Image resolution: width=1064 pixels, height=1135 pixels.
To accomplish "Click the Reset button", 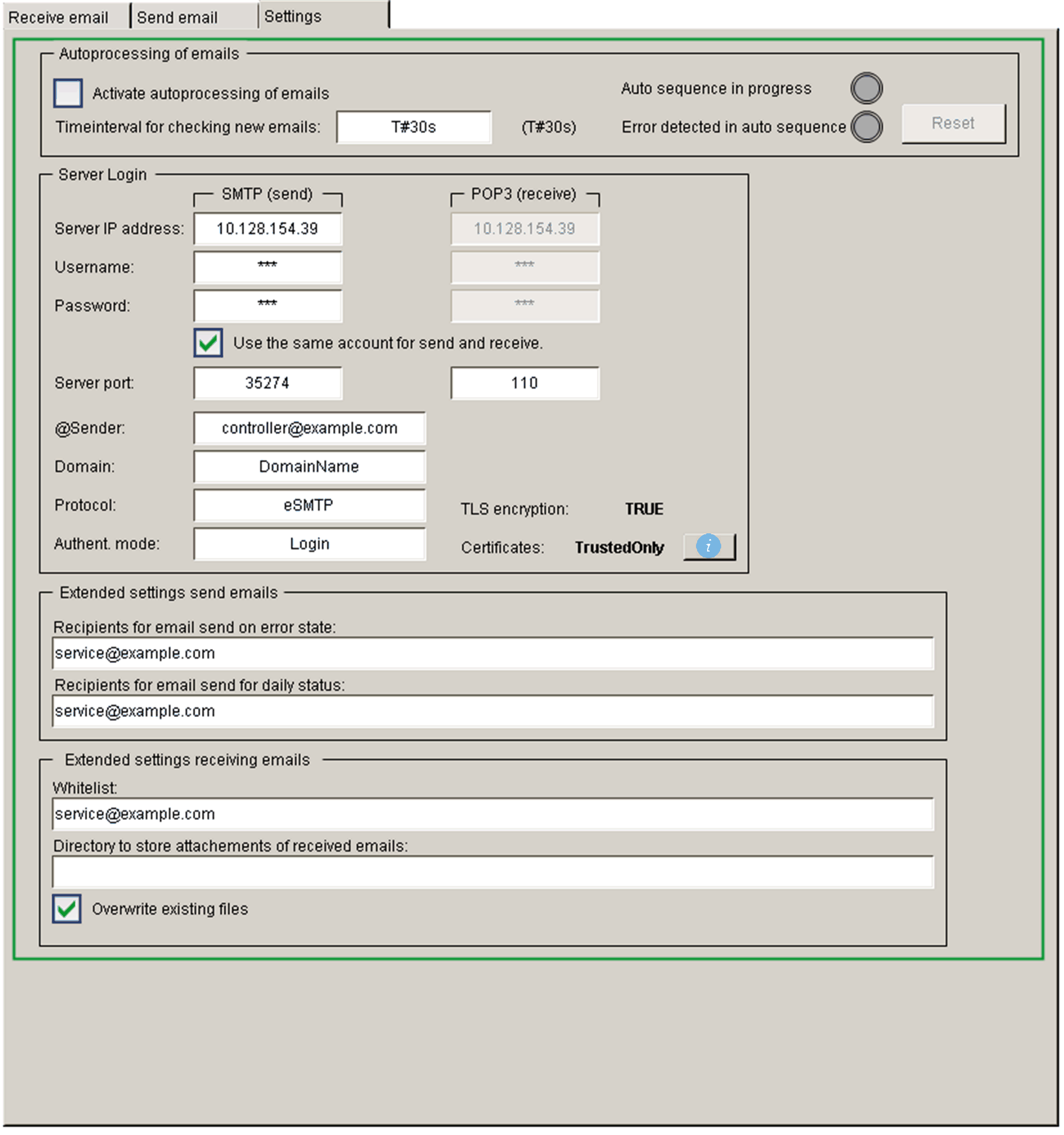I will click(x=954, y=123).
